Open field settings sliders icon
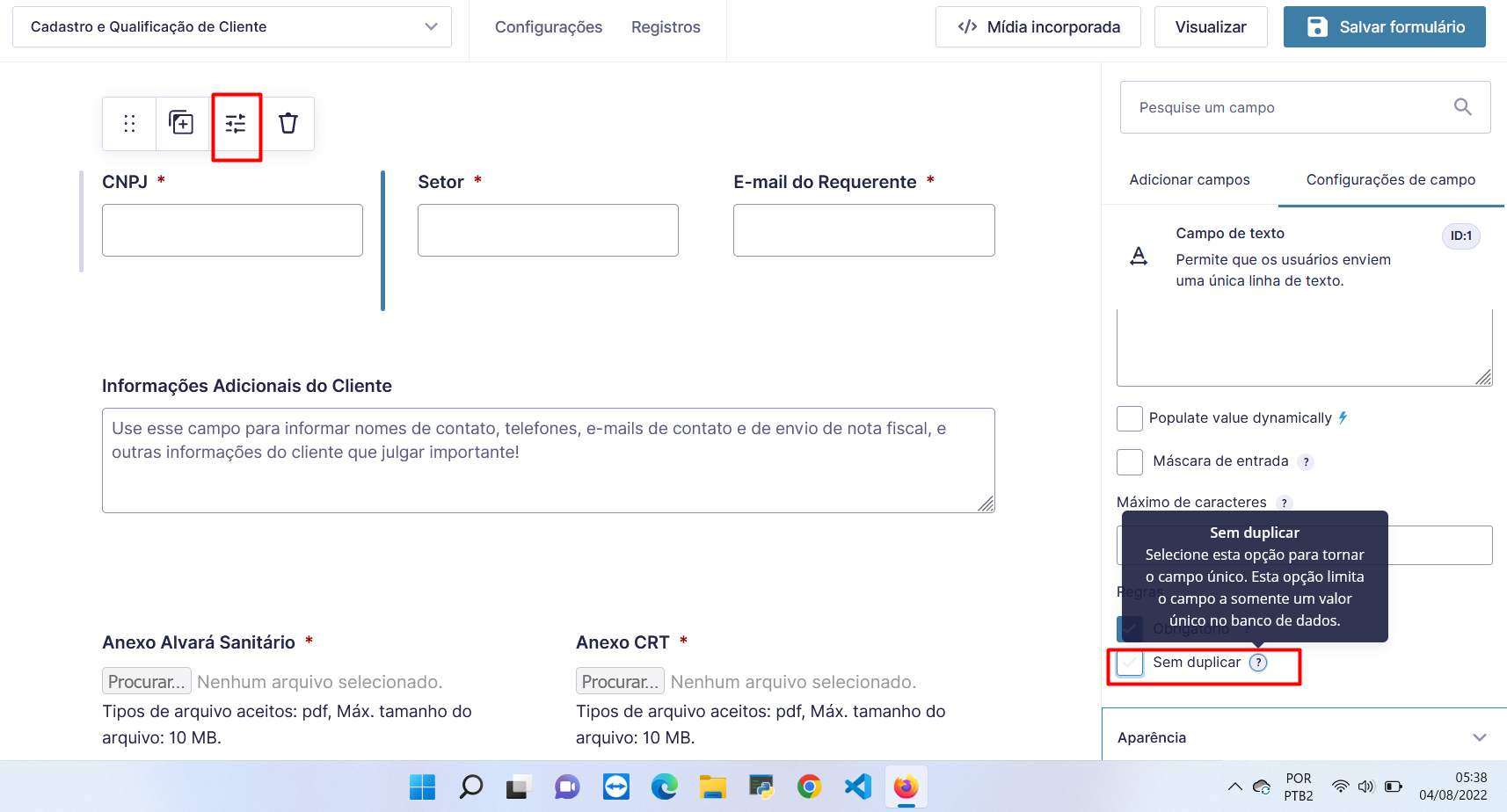Screen dimensions: 1507x812 (236, 124)
